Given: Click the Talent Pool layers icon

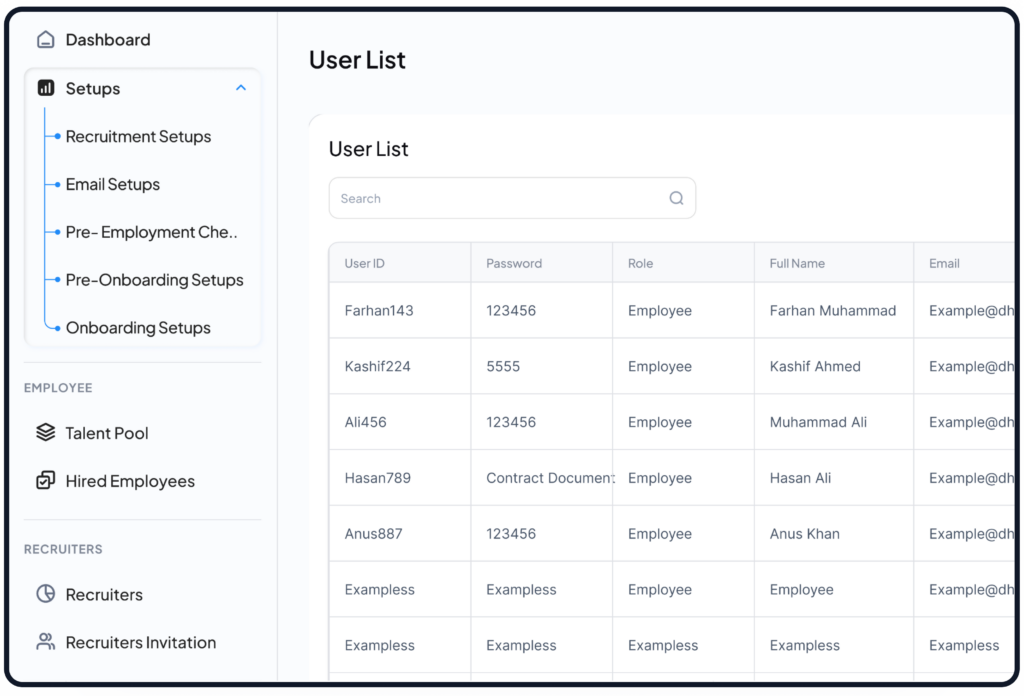Looking at the screenshot, I should click(x=45, y=433).
